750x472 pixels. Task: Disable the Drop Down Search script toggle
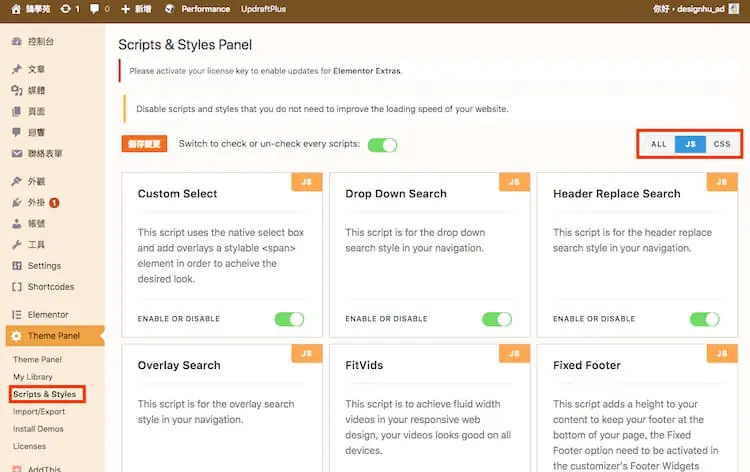497,319
